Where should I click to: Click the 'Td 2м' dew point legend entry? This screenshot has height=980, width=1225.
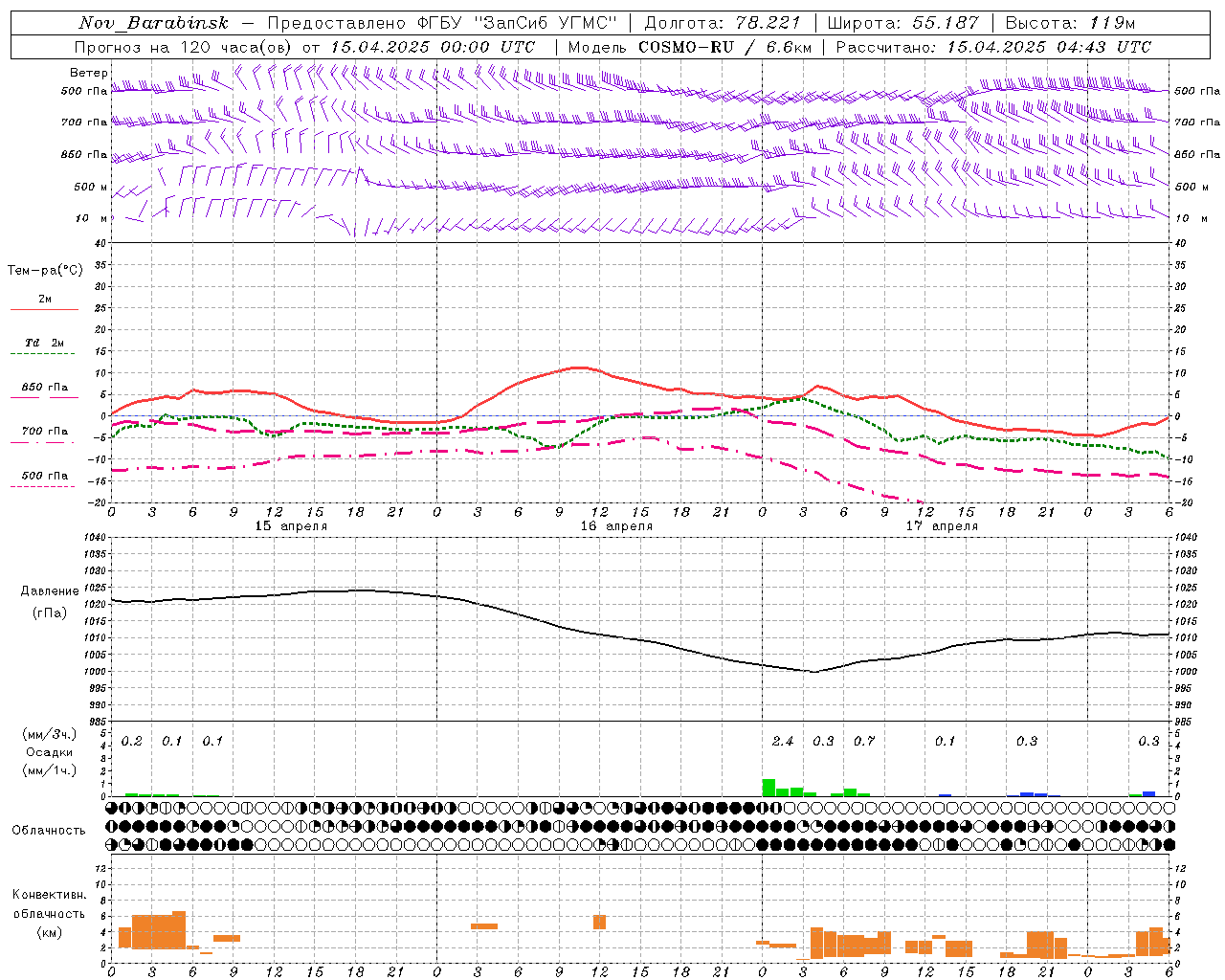[45, 343]
